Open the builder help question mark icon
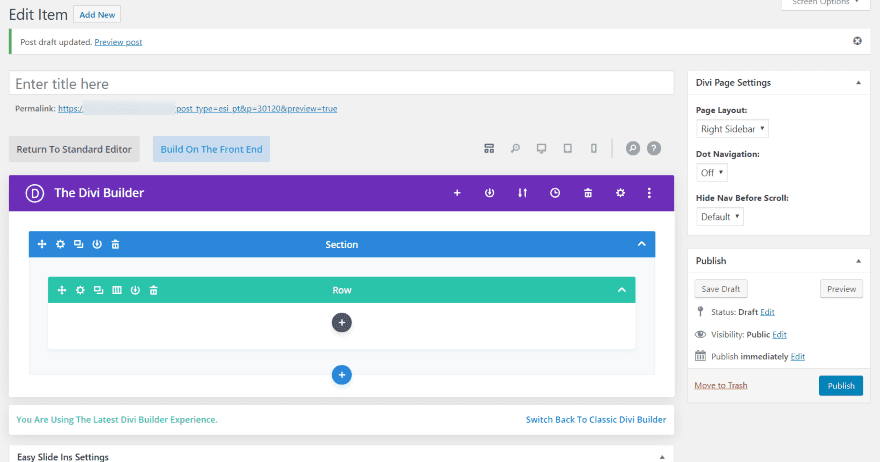 (x=654, y=149)
